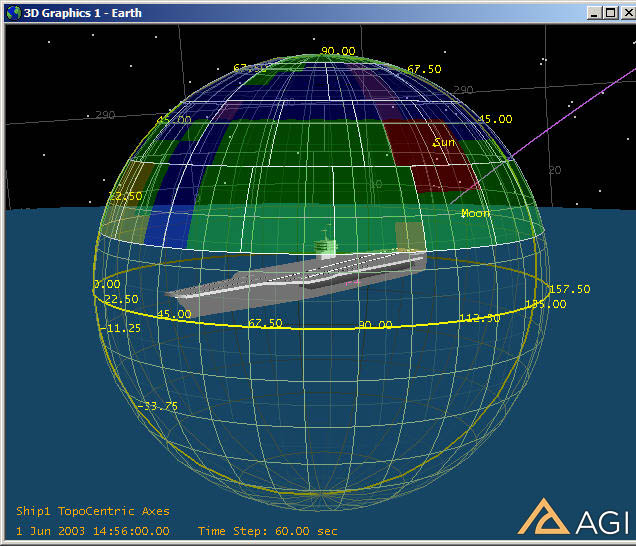636x546 pixels.
Task: Maximize the 3D Graphics window
Action: click(x=610, y=12)
